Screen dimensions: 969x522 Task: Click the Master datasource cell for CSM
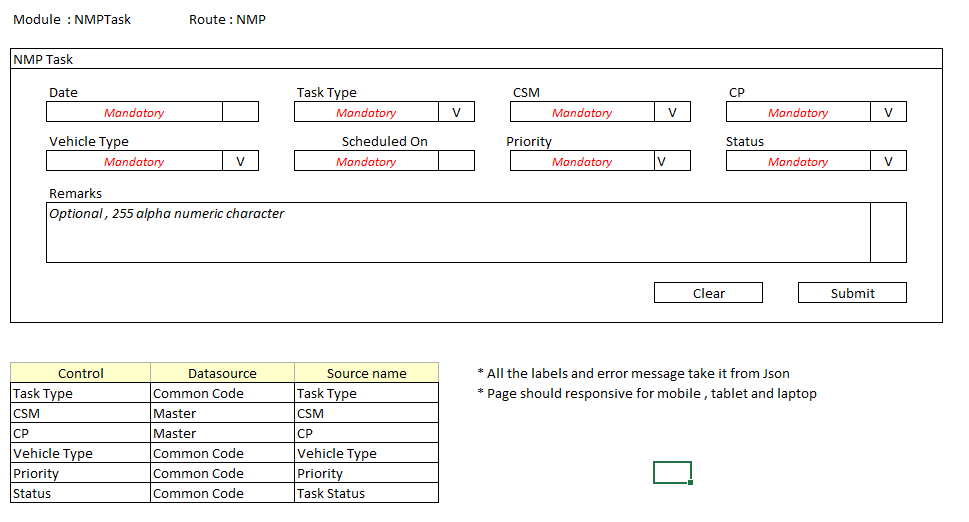(x=222, y=413)
